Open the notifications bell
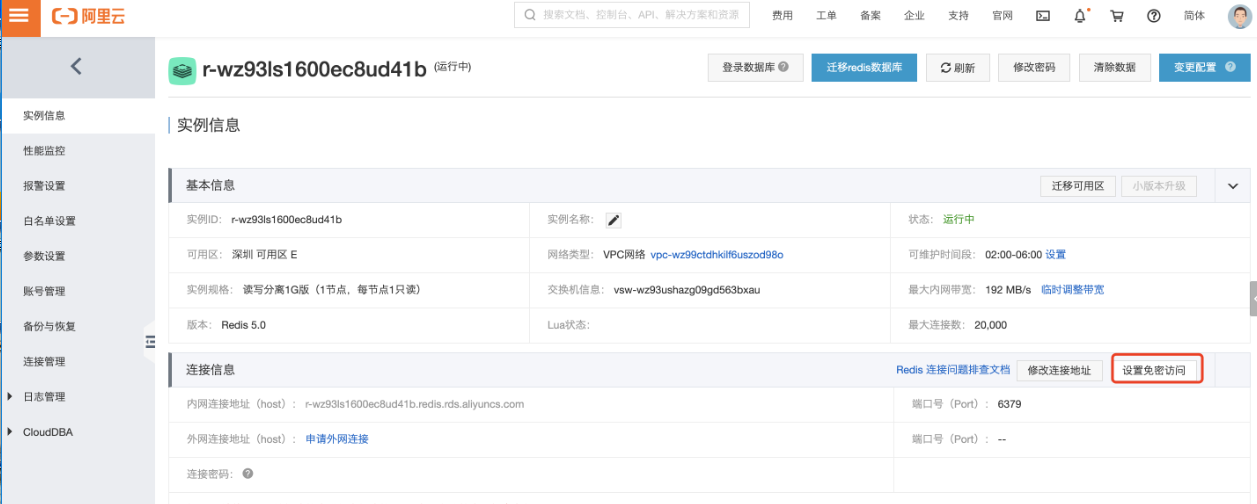 click(1080, 16)
